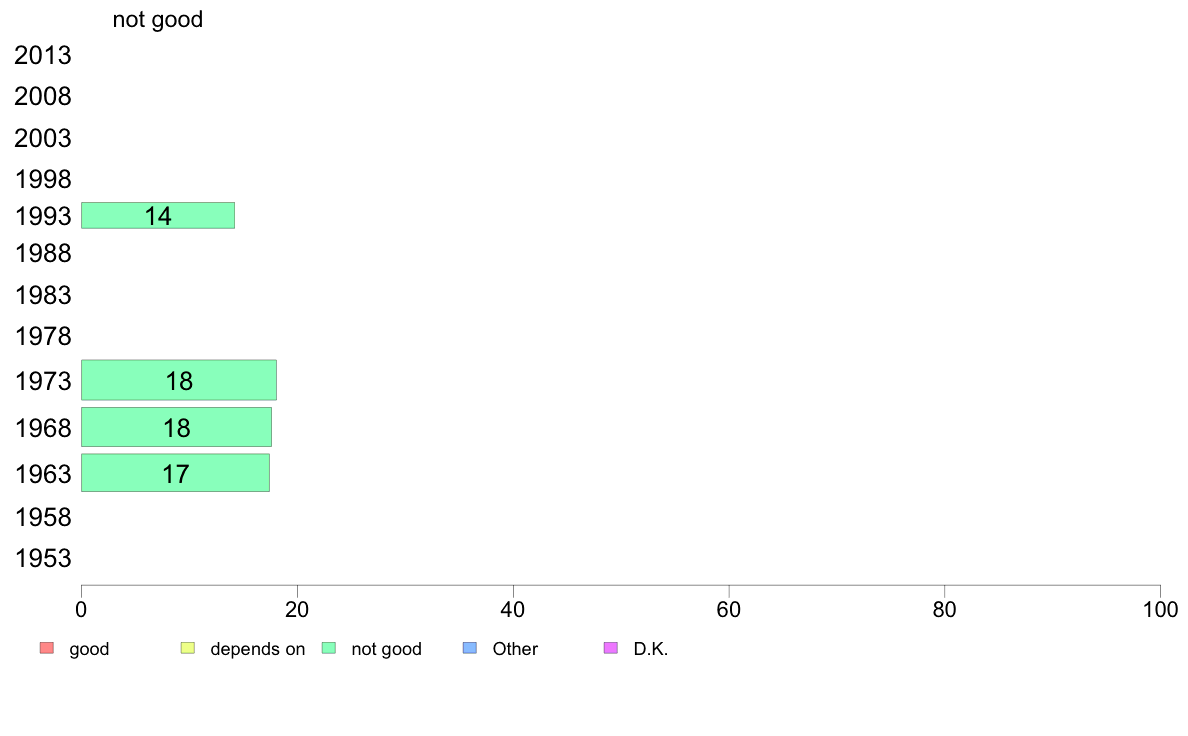Select the 1993 bar showing 14
The width and height of the screenshot is (1188, 736).
[x=158, y=215]
